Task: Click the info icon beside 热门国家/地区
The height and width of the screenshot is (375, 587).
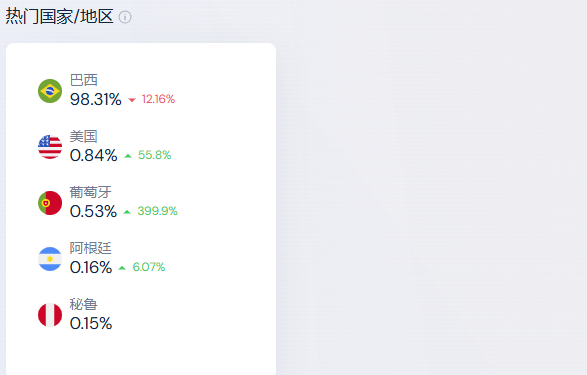Action: pyautogui.click(x=125, y=17)
